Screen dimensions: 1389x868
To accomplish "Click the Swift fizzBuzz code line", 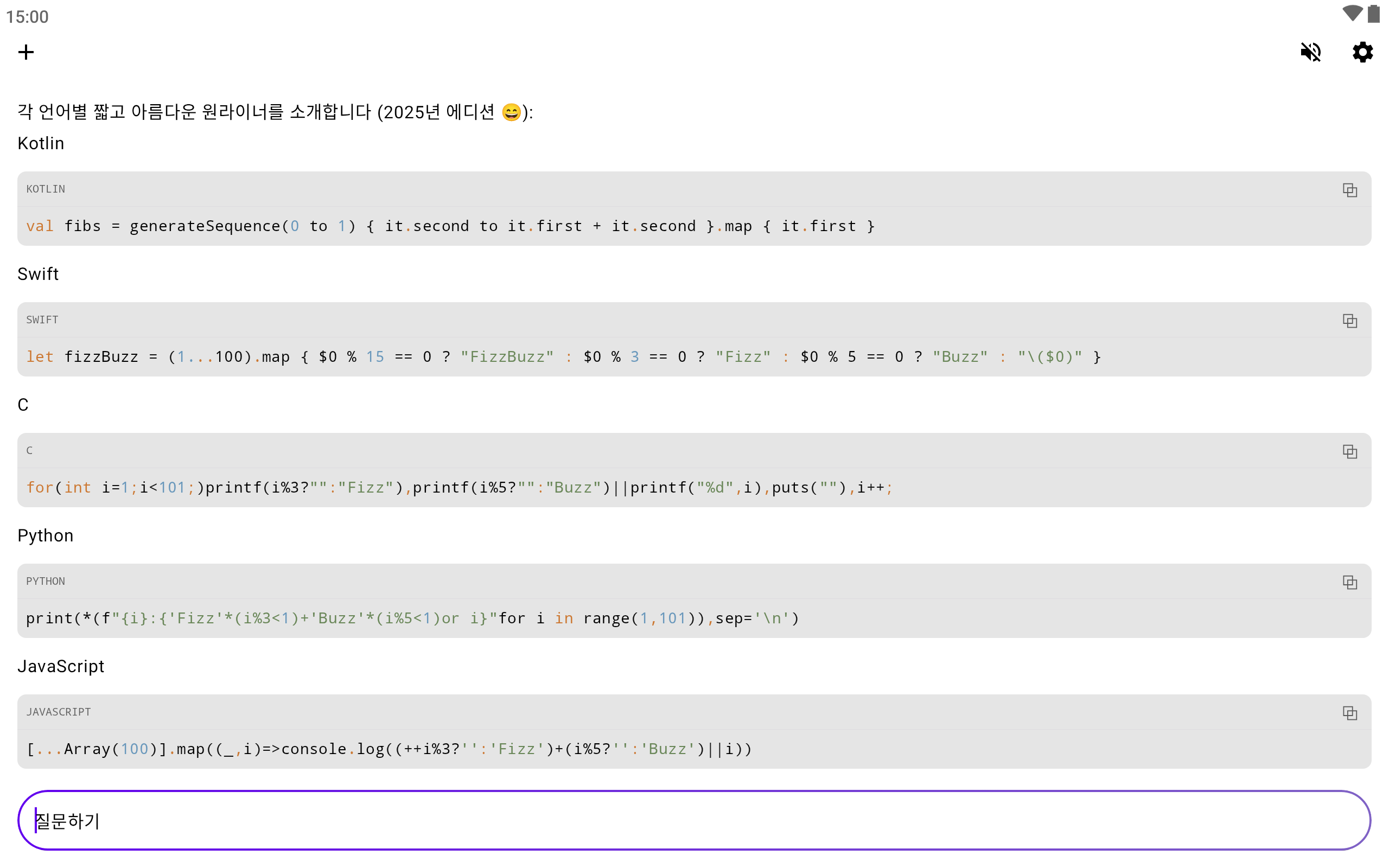I will [x=563, y=357].
